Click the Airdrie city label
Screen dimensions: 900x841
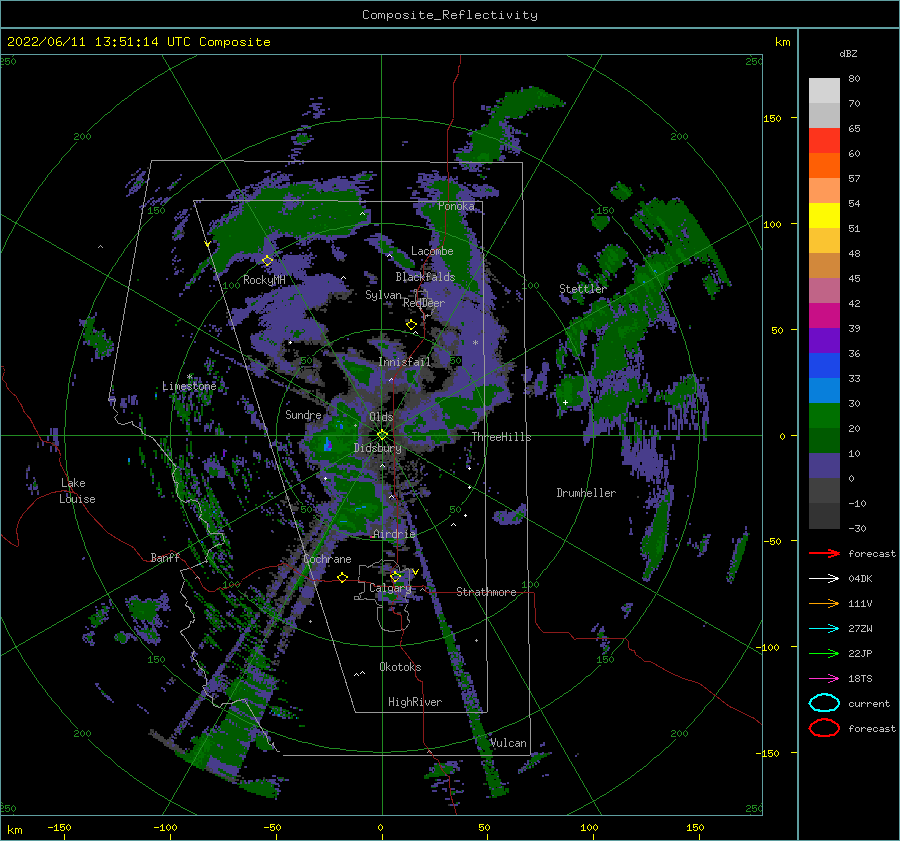[x=394, y=534]
